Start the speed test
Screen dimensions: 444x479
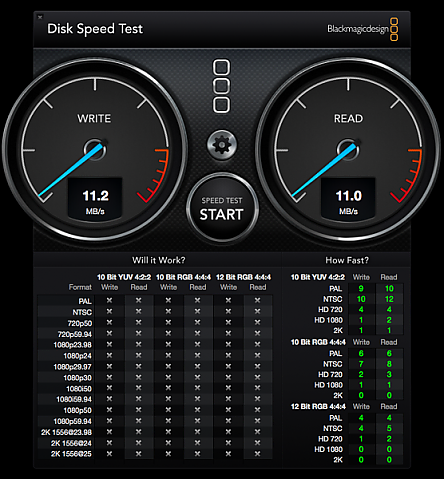point(222,208)
